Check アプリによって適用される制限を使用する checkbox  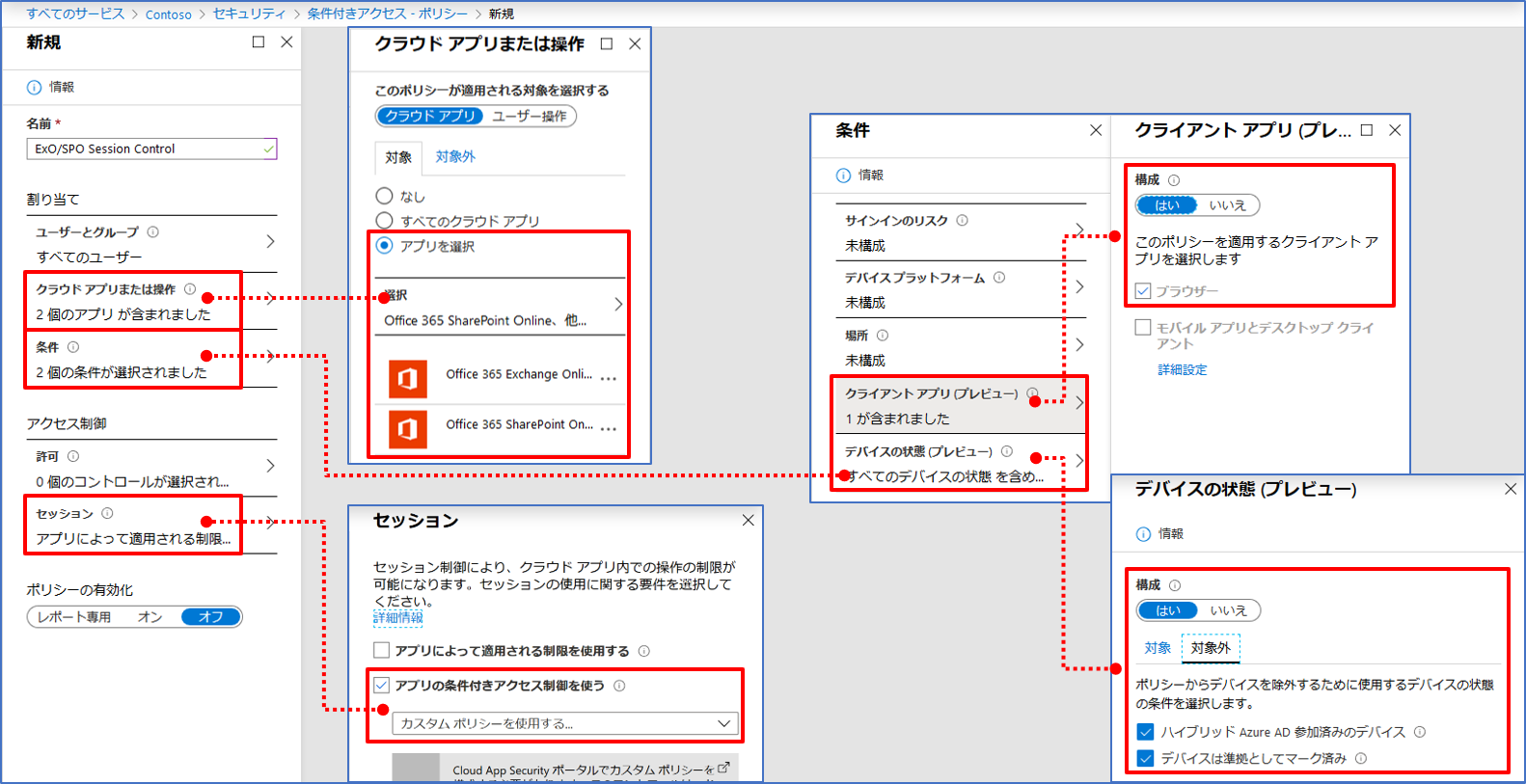coord(382,650)
